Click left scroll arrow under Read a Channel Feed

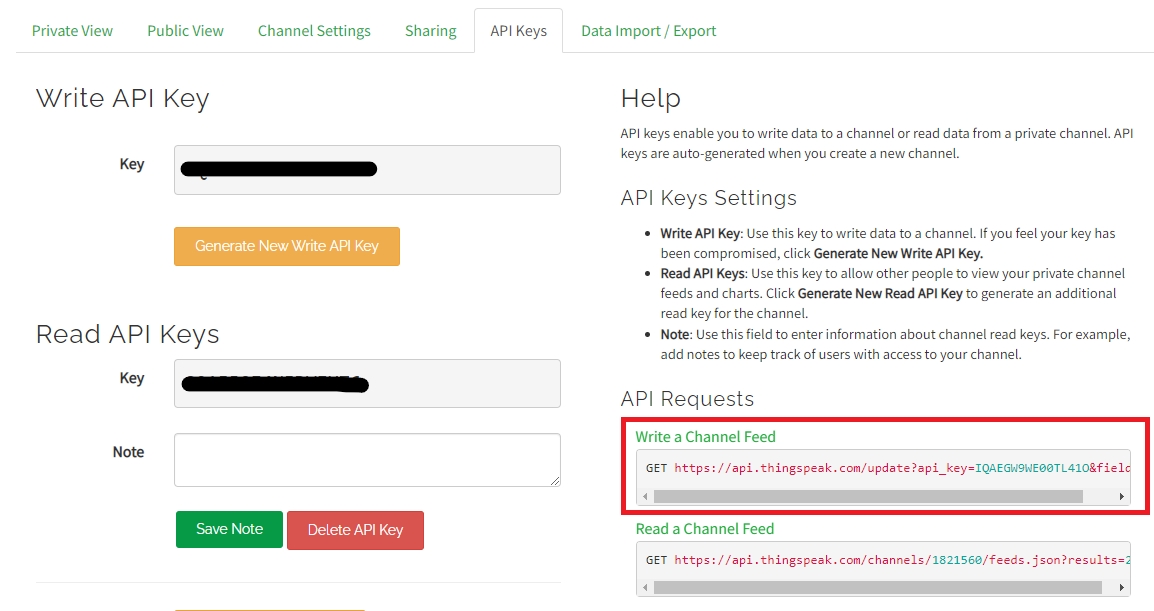(x=645, y=588)
